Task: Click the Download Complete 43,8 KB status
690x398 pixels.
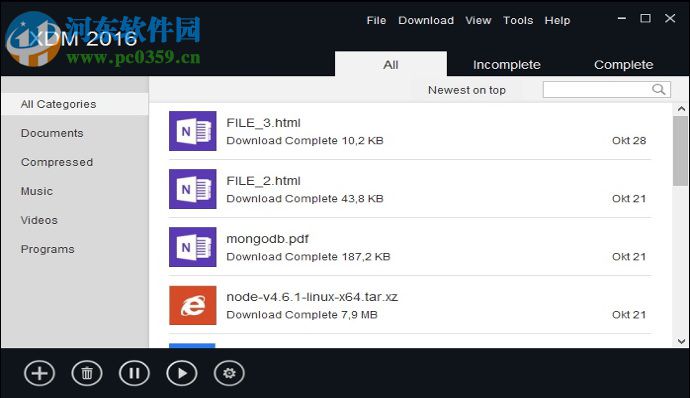Action: 305,199
